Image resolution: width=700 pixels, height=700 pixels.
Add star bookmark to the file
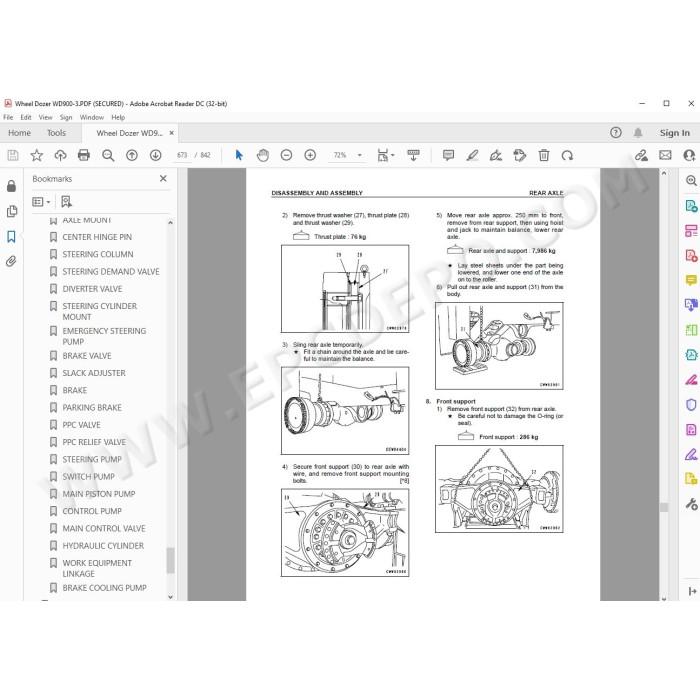pyautogui.click(x=37, y=155)
